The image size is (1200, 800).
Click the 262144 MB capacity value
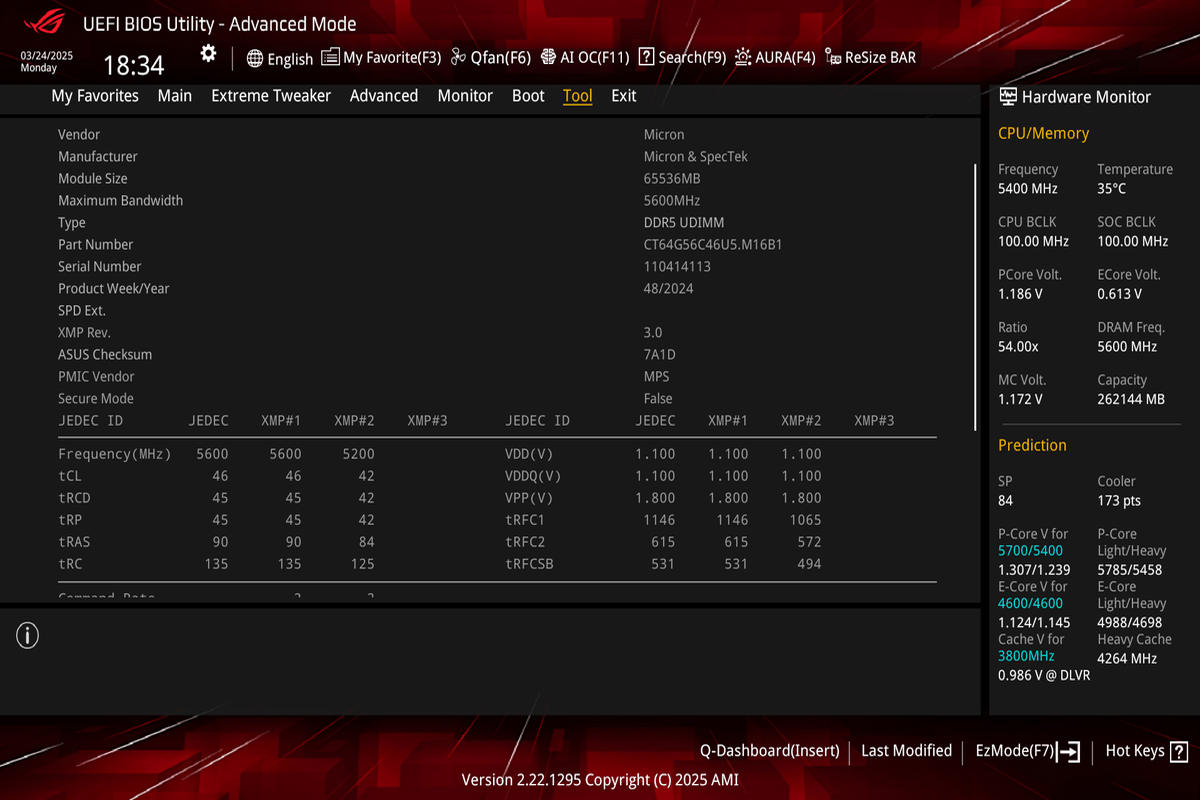tap(1131, 399)
